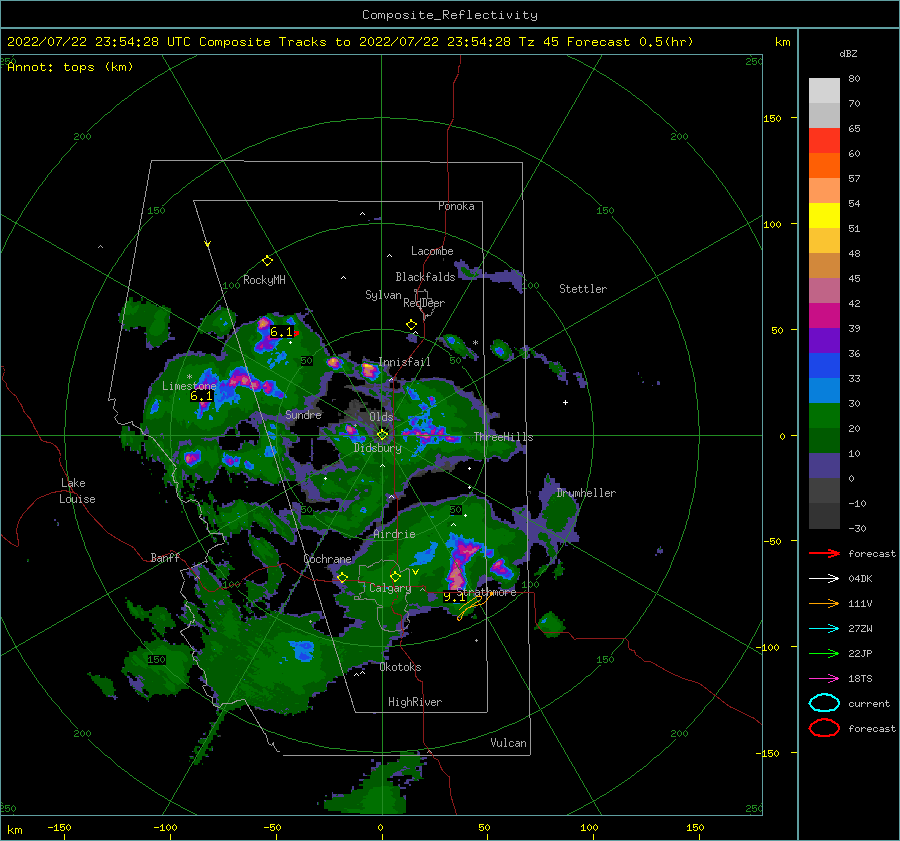Pick the 30 dBZ green swatch
This screenshot has height=841, width=900.
click(x=824, y=415)
